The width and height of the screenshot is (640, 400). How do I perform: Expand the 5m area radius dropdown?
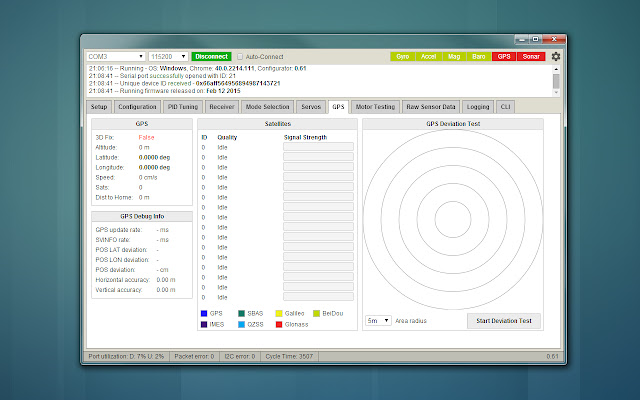click(x=377, y=321)
